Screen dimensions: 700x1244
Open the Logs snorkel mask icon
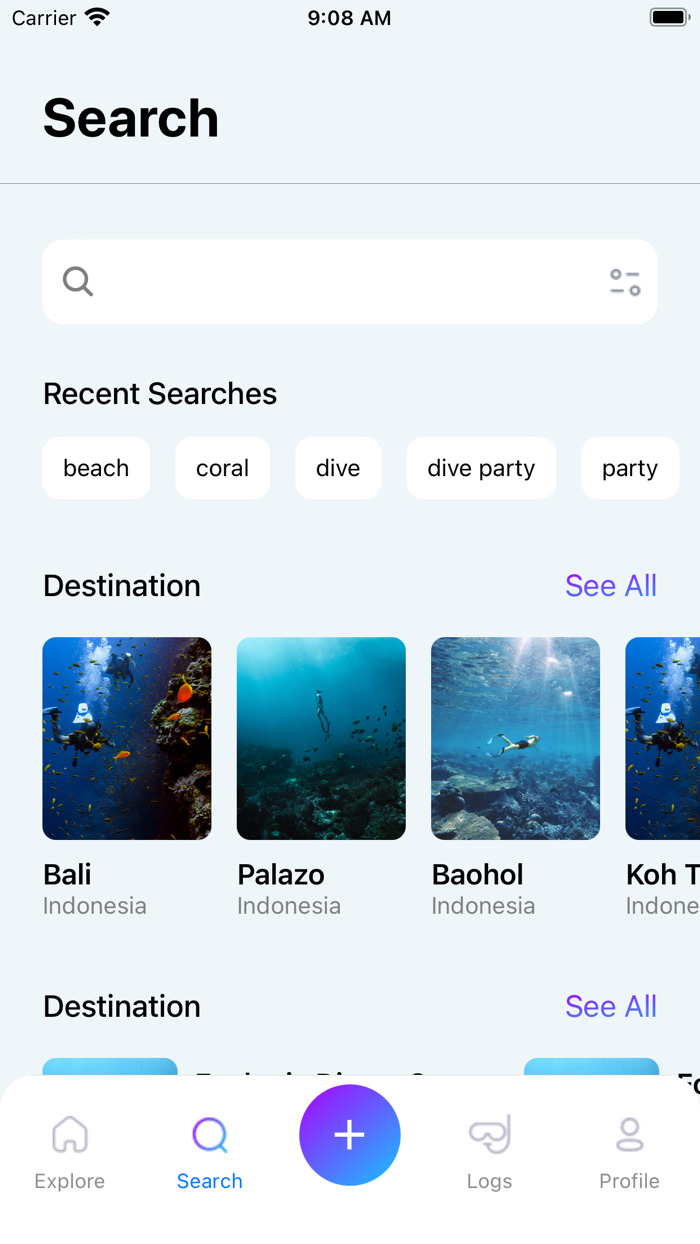point(489,1135)
